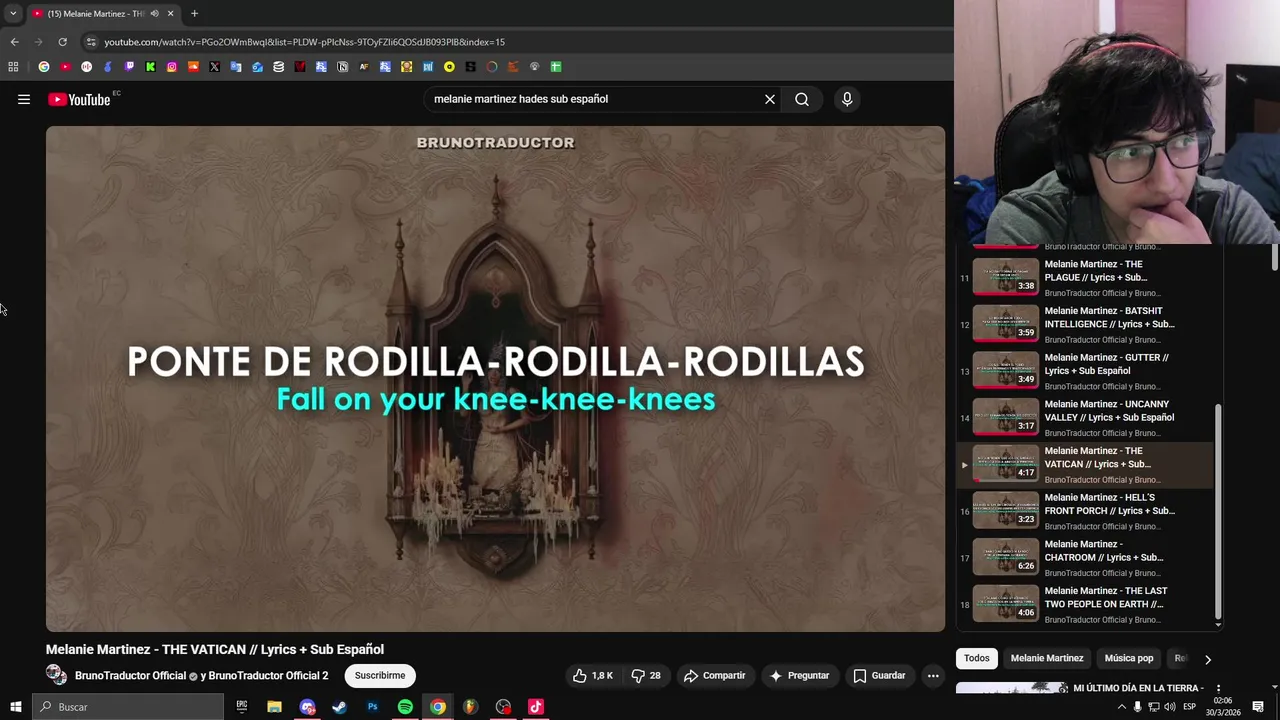
Task: Open the Compartir share dialog
Action: (x=714, y=676)
